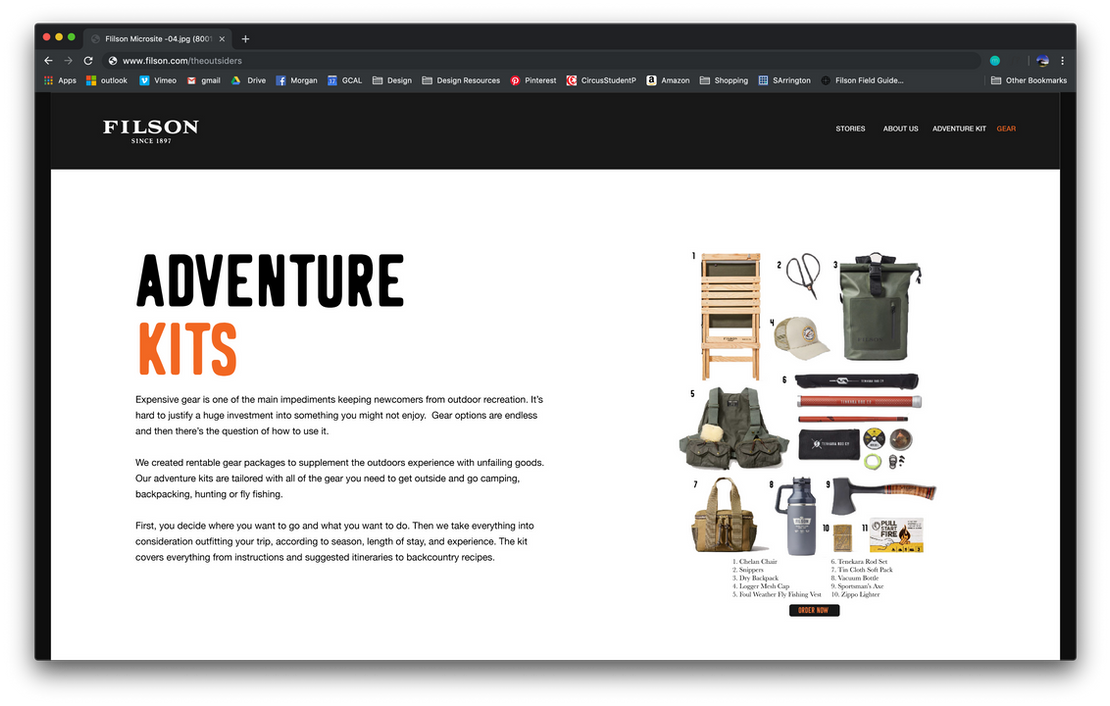
Task: Click the Filson Since 1897 logo
Action: [x=151, y=131]
